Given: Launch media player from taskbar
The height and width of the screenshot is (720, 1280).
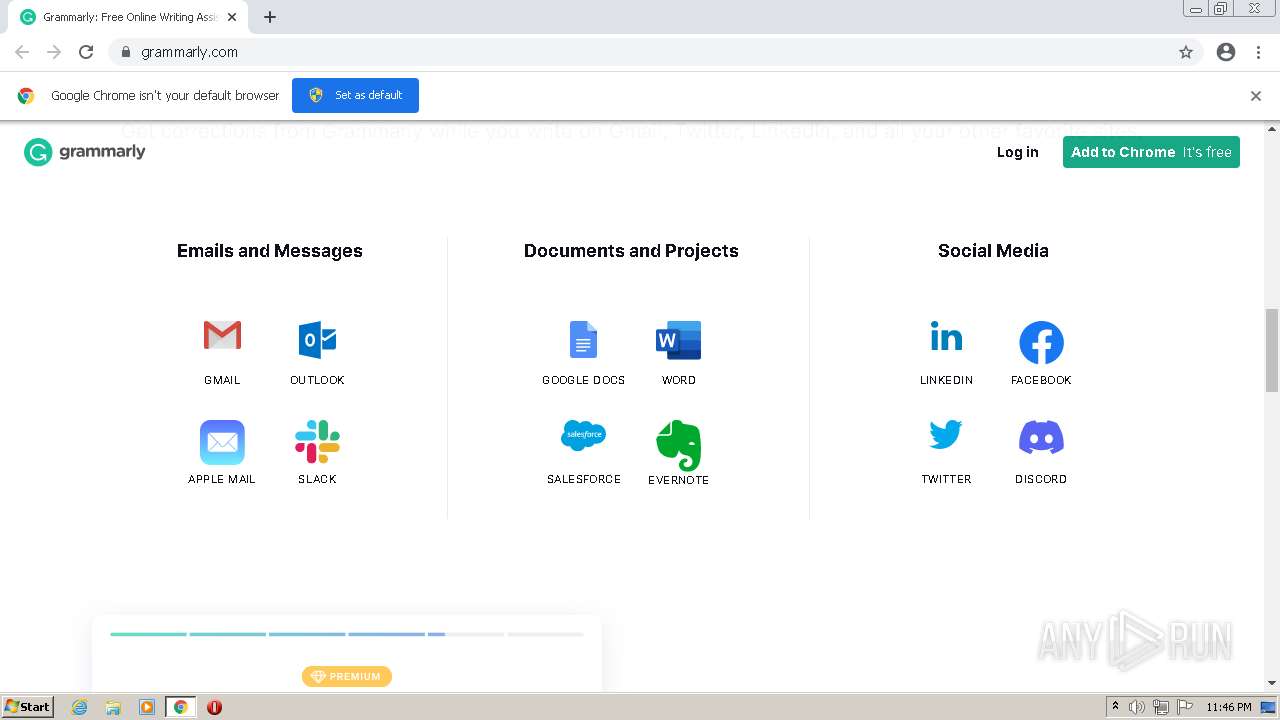Looking at the screenshot, I should 147,707.
